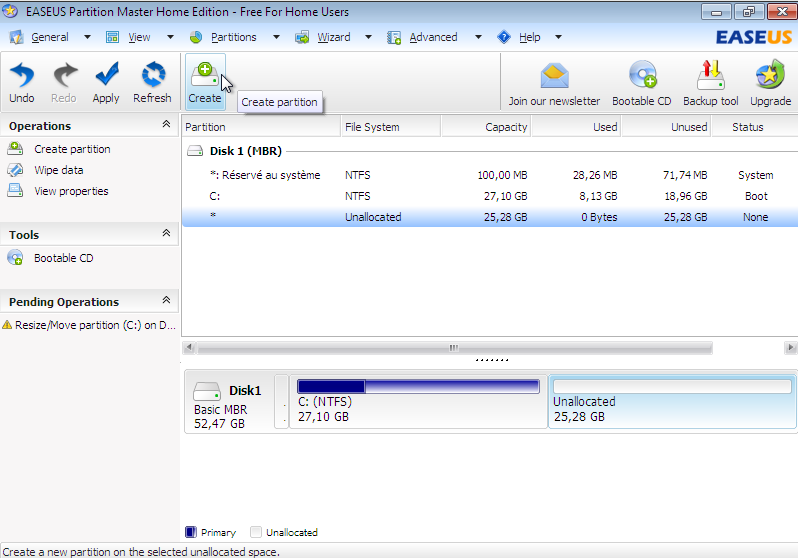
Task: Collapse the Tools panel
Action: pyautogui.click(x=166, y=233)
